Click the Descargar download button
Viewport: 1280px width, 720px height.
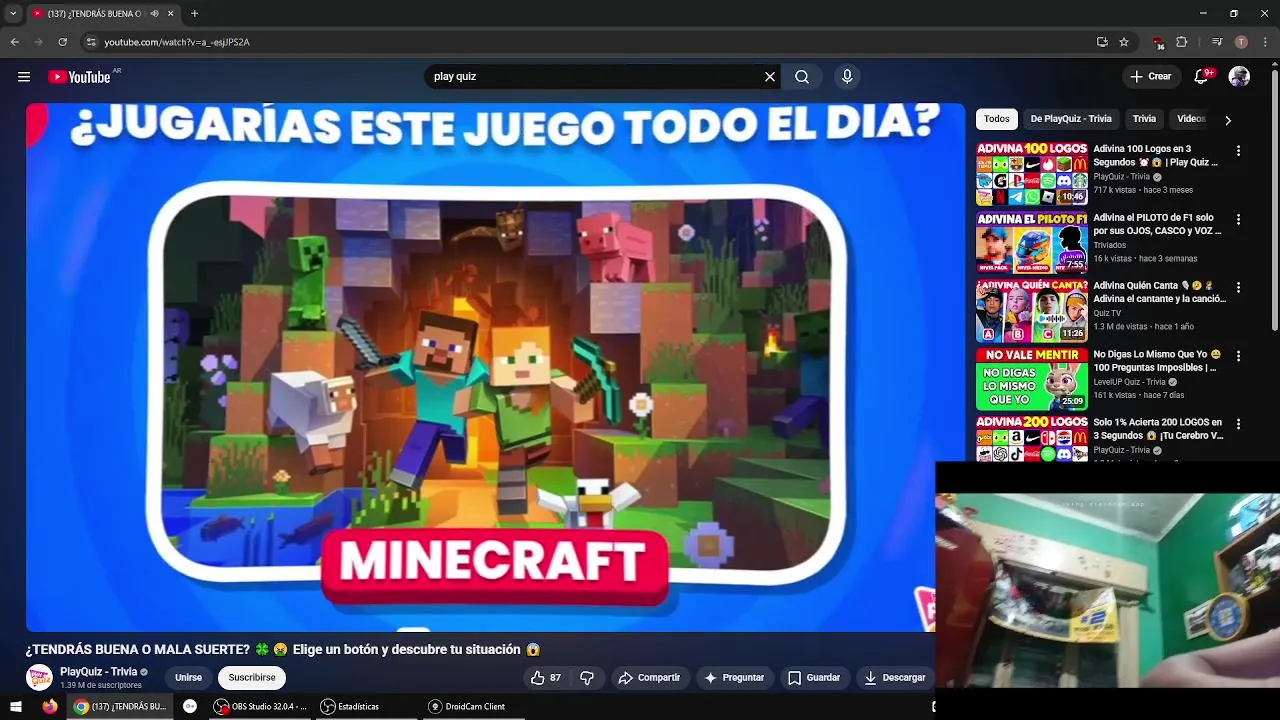[x=895, y=678]
